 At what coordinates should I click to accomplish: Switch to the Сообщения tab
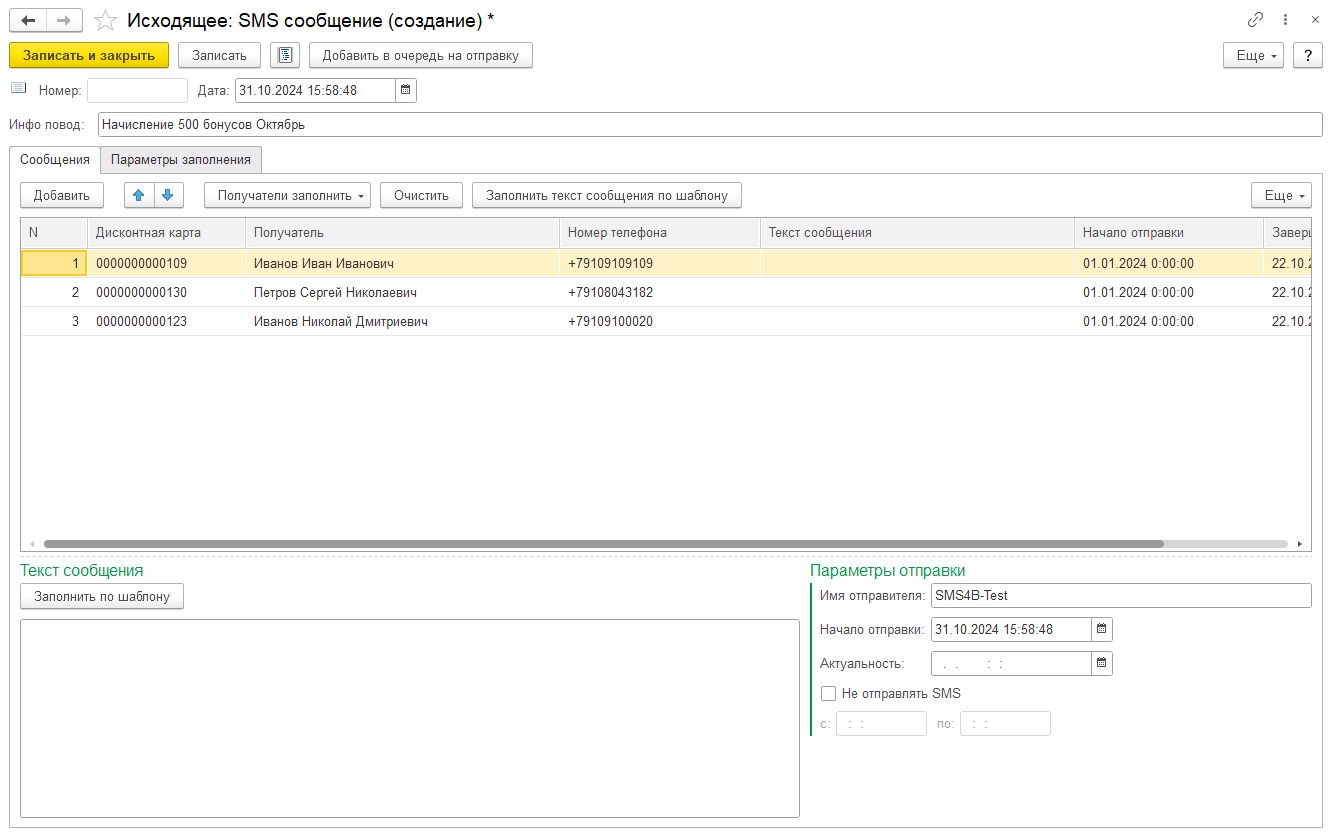[55, 159]
